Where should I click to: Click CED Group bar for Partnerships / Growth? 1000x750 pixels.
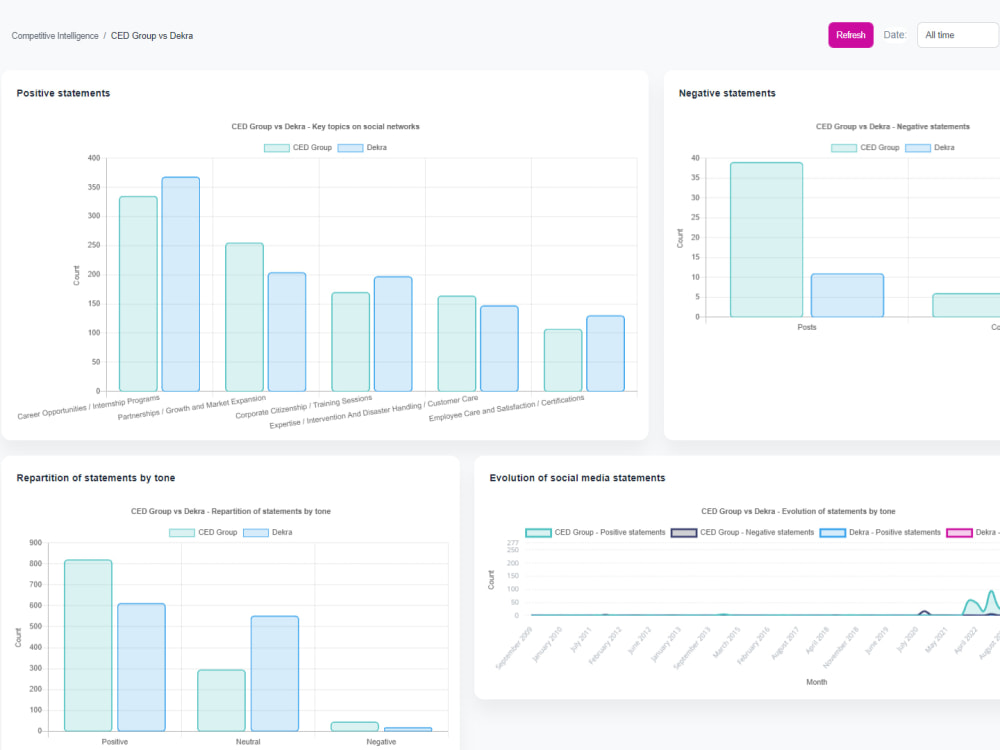tap(244, 317)
